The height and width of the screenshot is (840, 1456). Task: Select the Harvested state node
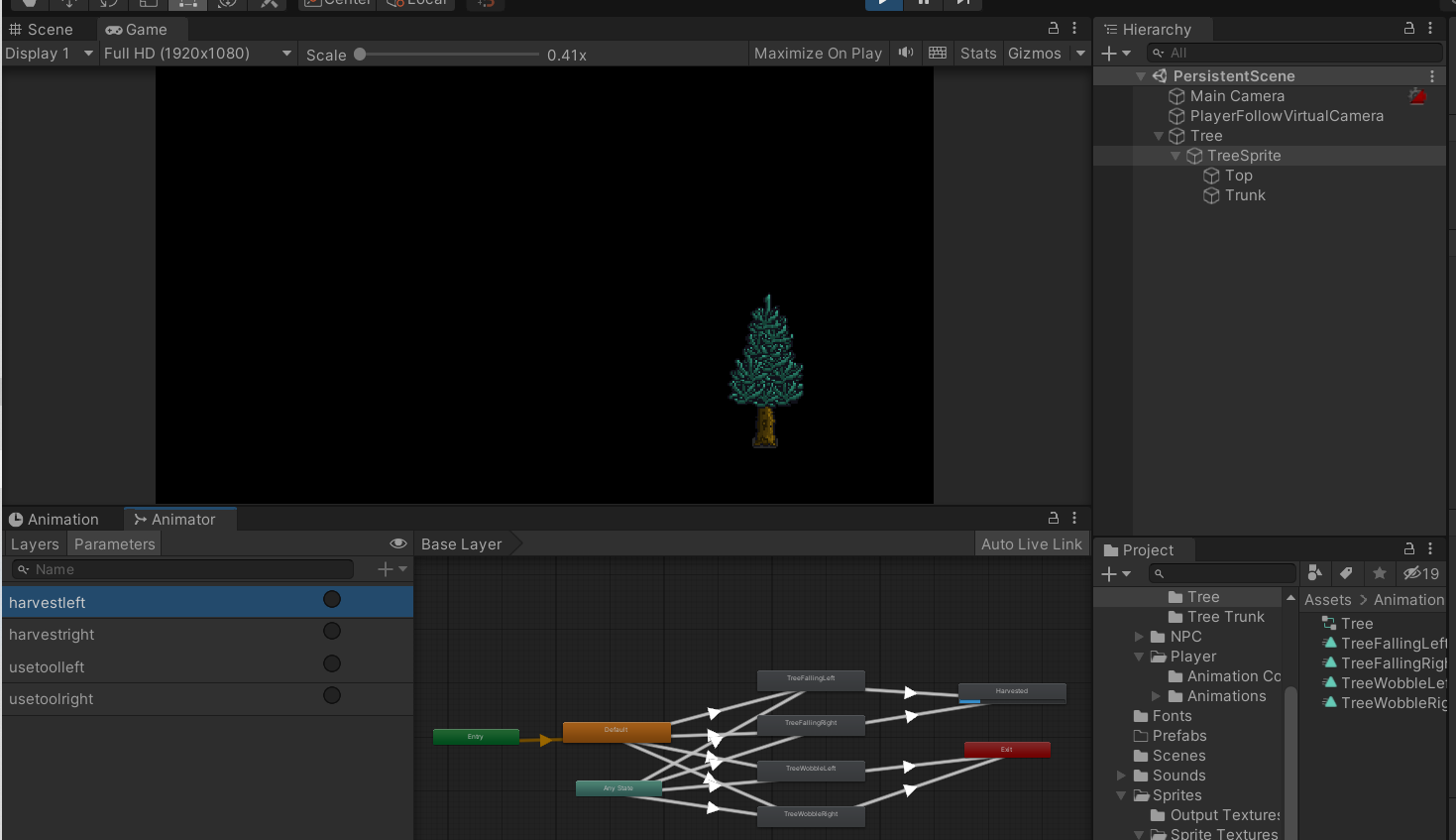pos(1012,693)
